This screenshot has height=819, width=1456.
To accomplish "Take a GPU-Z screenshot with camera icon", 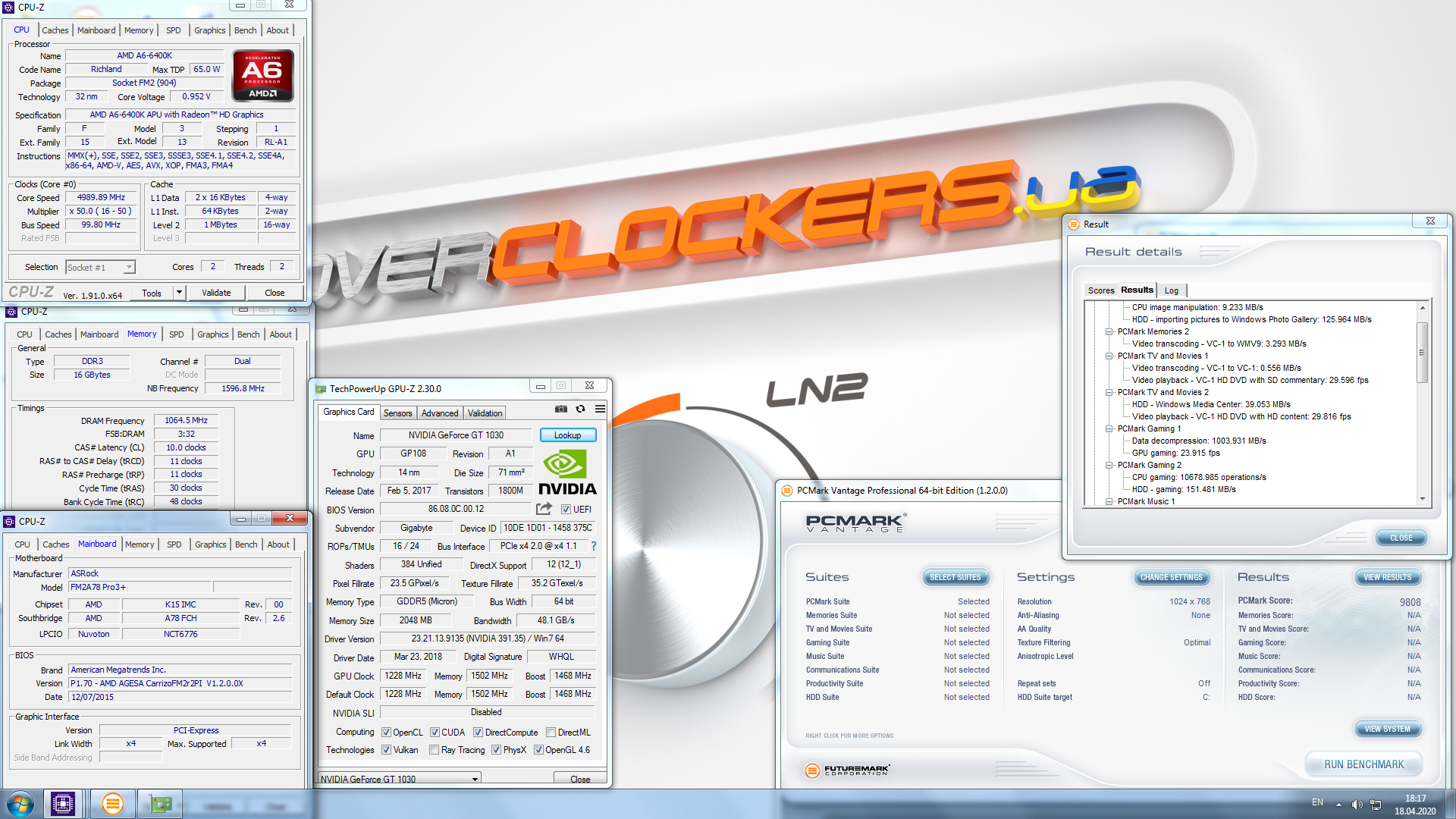I will [x=560, y=409].
